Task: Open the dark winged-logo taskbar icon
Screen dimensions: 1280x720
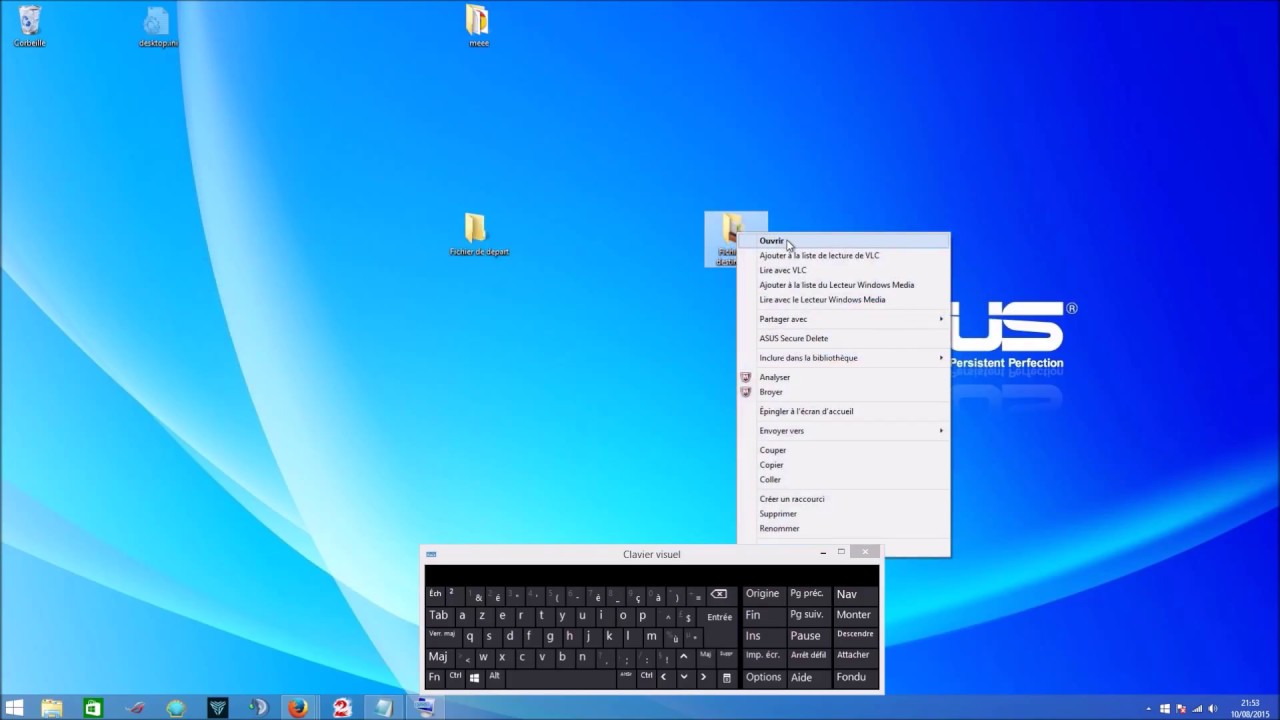Action: coord(217,708)
